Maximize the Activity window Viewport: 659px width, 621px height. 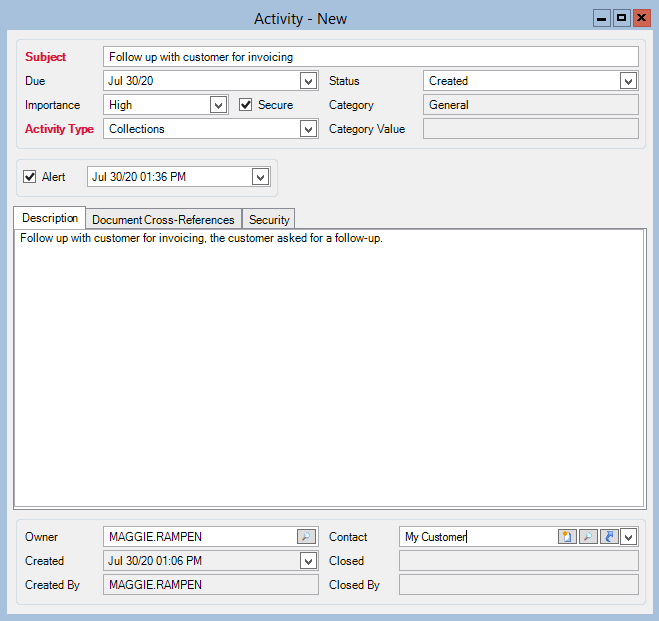click(x=621, y=18)
